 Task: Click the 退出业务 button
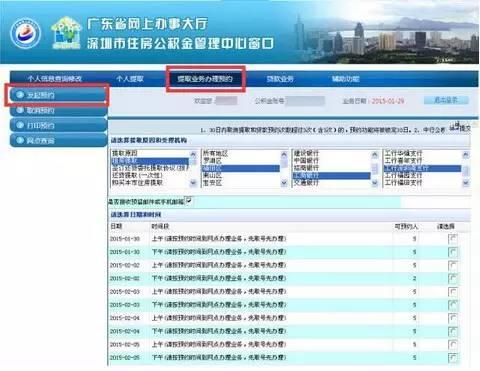(446, 100)
